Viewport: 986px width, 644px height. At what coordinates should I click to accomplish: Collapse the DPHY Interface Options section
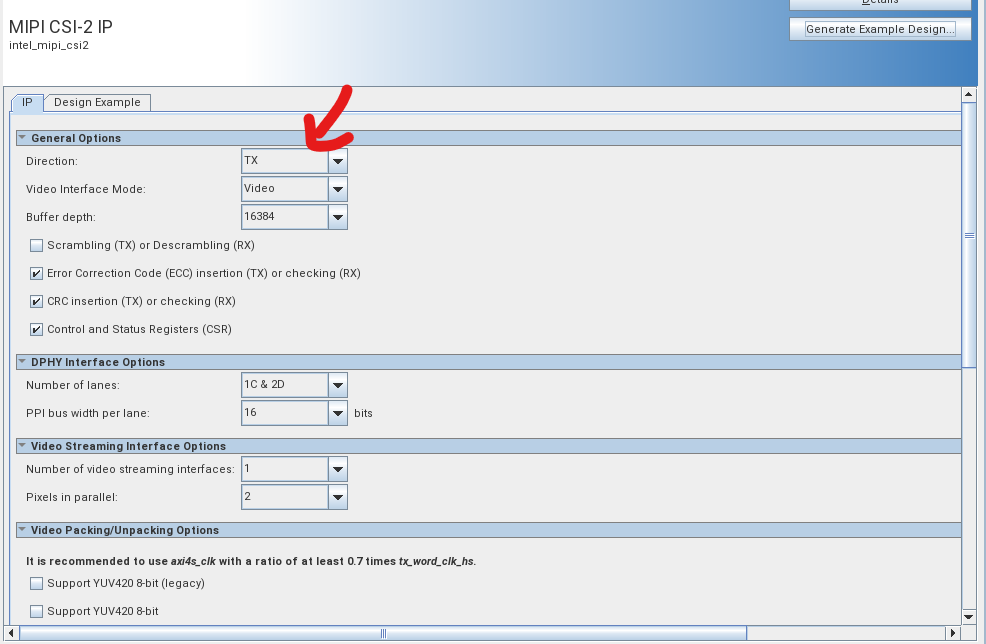pos(22,362)
